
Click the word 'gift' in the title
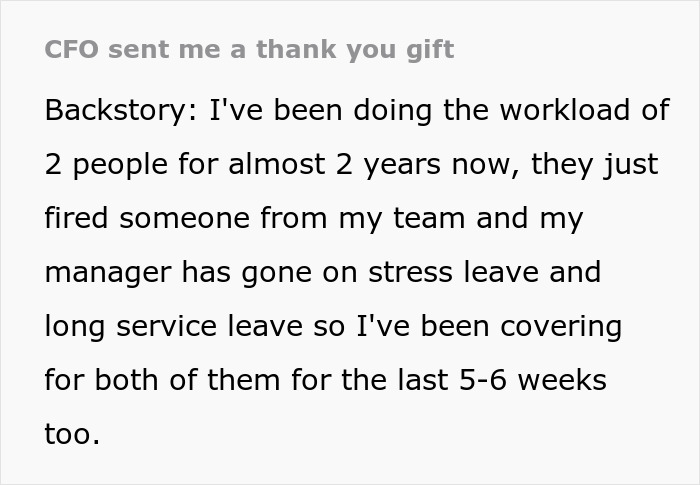point(432,50)
